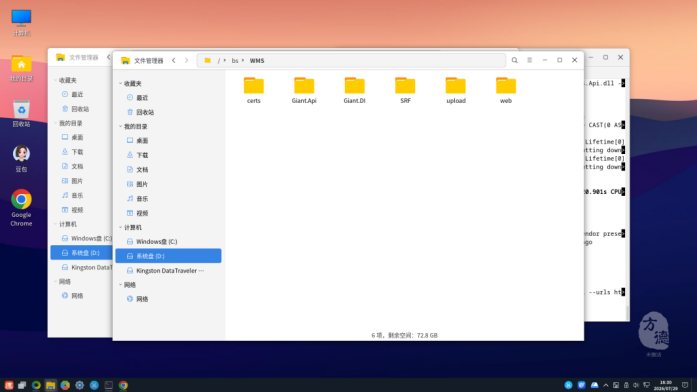Open 回收站 in front window sidebar
Image resolution: width=697 pixels, height=392 pixels.
[x=168, y=112]
